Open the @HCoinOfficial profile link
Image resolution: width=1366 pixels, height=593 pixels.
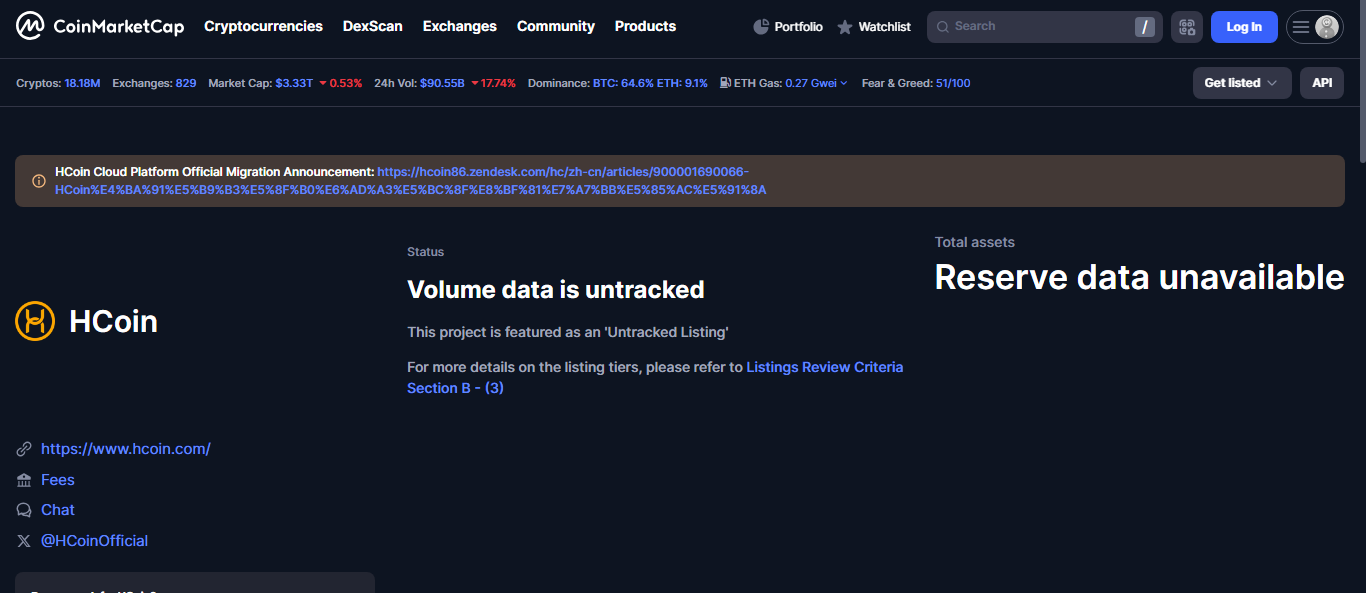pos(95,541)
